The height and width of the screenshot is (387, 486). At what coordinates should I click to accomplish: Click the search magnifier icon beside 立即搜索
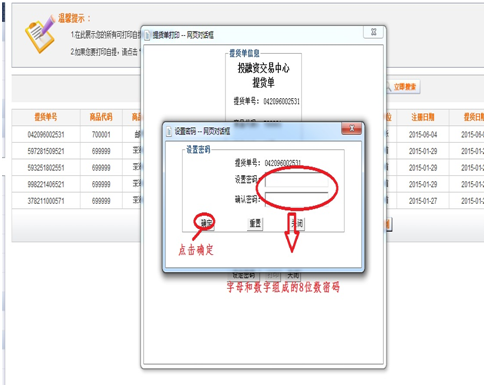point(389,87)
